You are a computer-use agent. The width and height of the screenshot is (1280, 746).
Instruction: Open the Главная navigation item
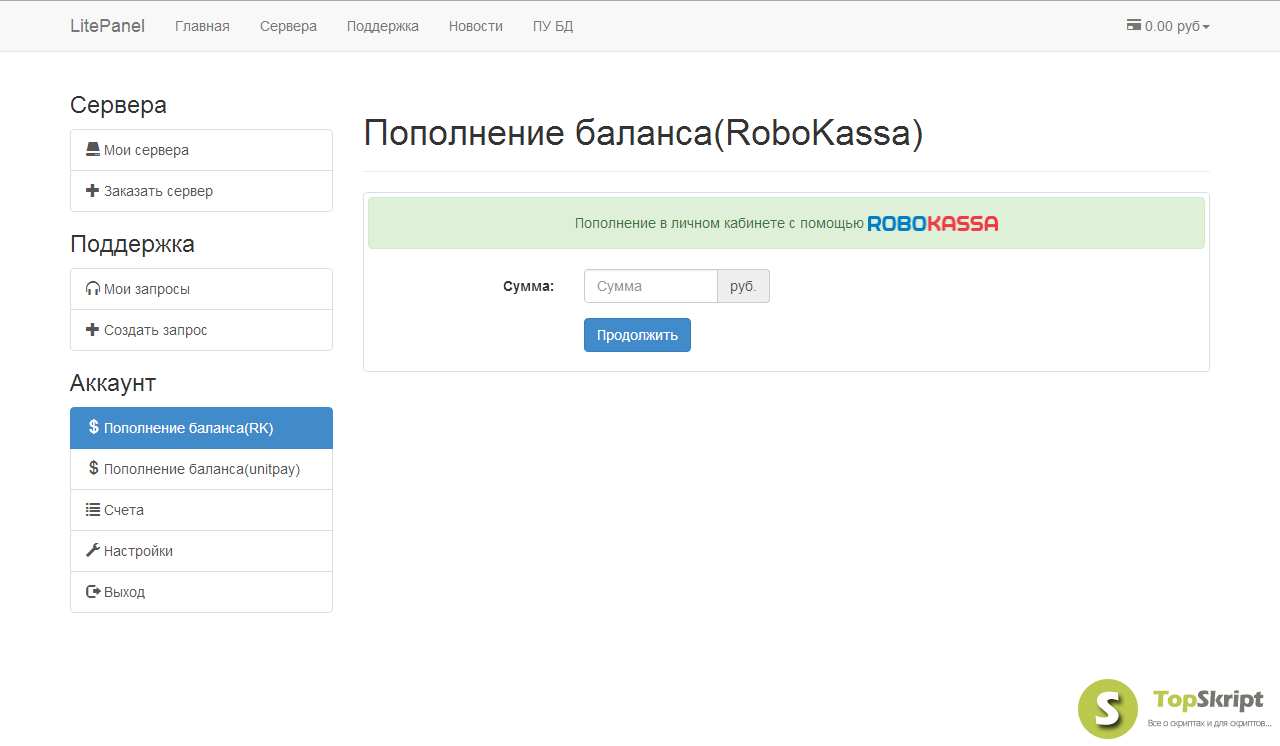click(202, 26)
